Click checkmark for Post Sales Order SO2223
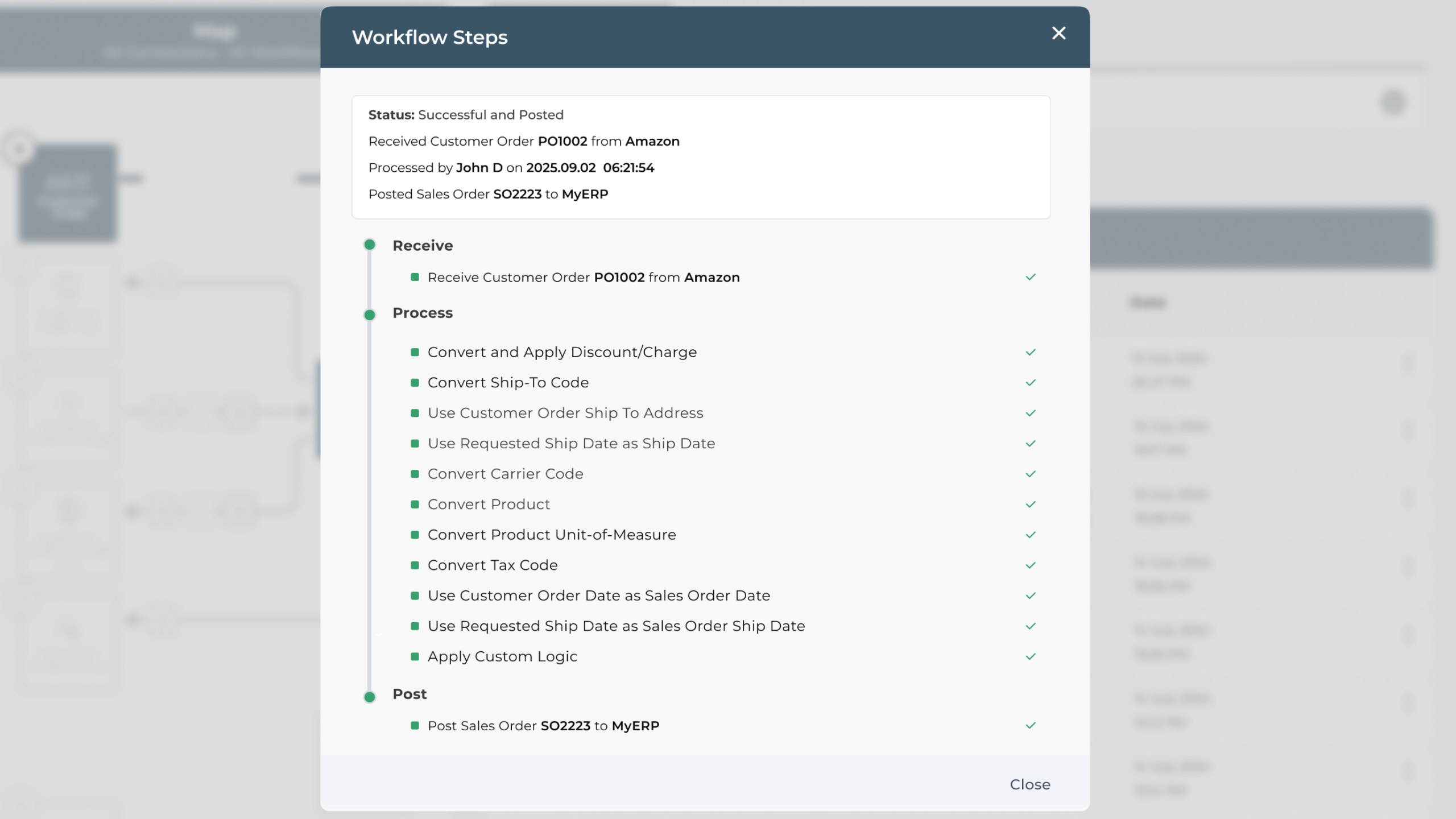Screen dimensions: 1456x819 tap(1031, 726)
